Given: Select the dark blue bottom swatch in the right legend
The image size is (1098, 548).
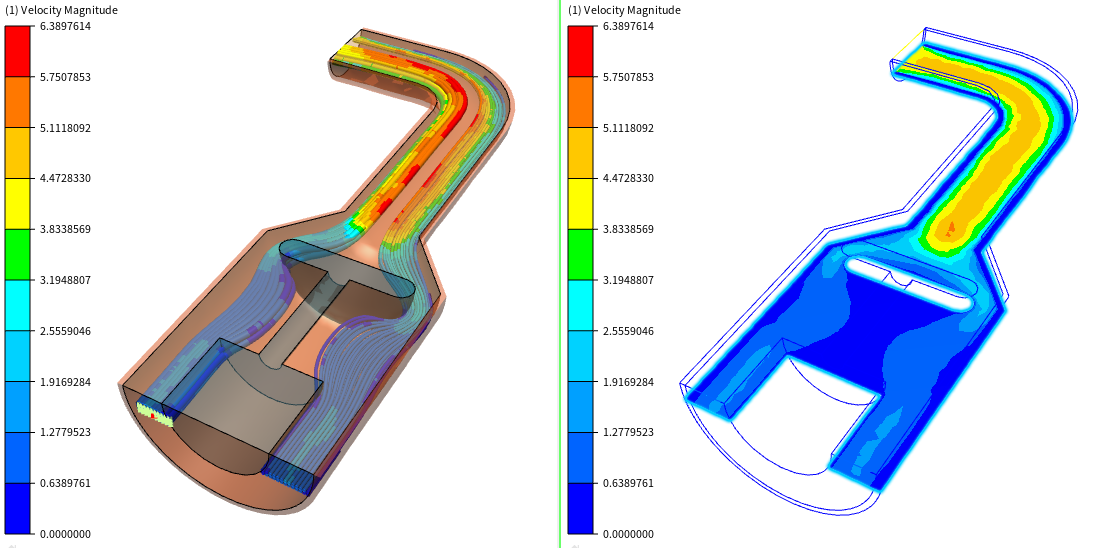Looking at the screenshot, I should tap(582, 508).
